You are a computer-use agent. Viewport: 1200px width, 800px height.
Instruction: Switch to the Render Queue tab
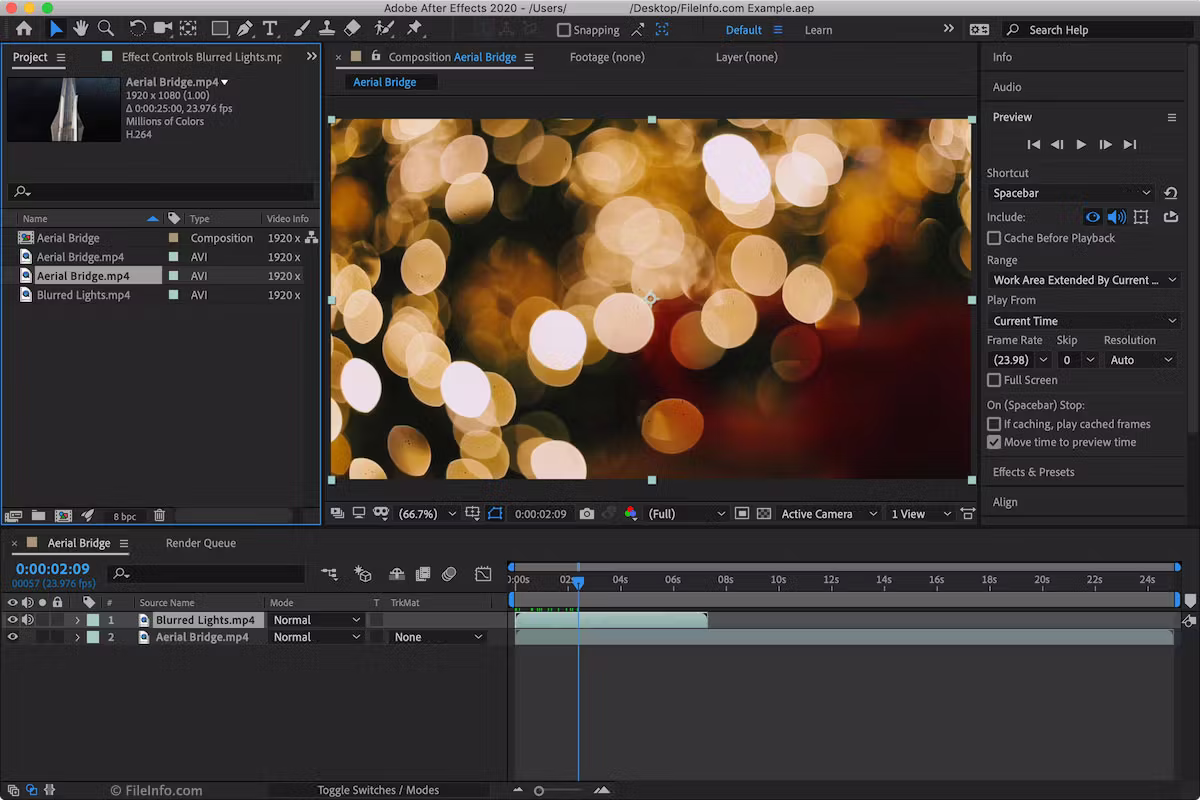pyautogui.click(x=200, y=543)
